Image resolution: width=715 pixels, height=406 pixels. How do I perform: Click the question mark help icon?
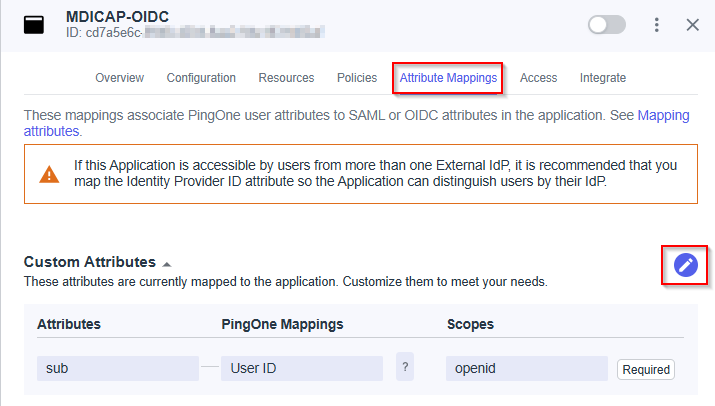pos(405,368)
